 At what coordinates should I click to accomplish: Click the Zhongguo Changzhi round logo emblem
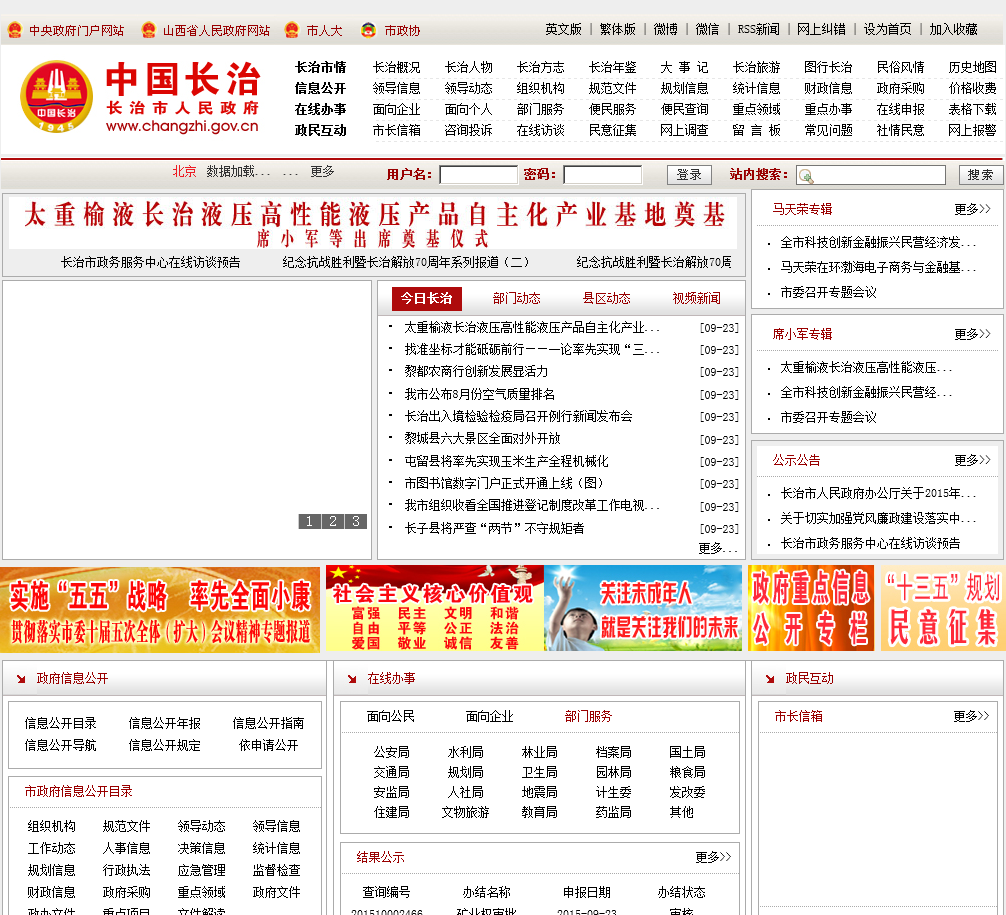coord(56,96)
